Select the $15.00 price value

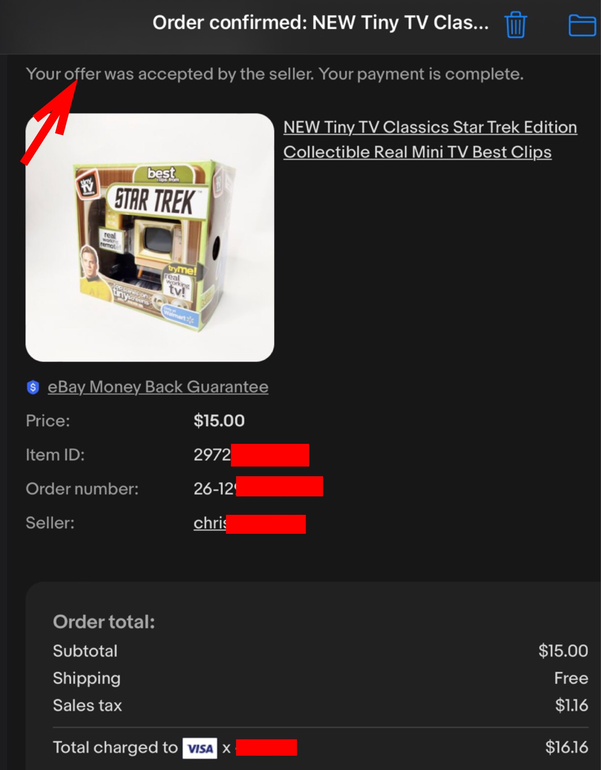[219, 421]
